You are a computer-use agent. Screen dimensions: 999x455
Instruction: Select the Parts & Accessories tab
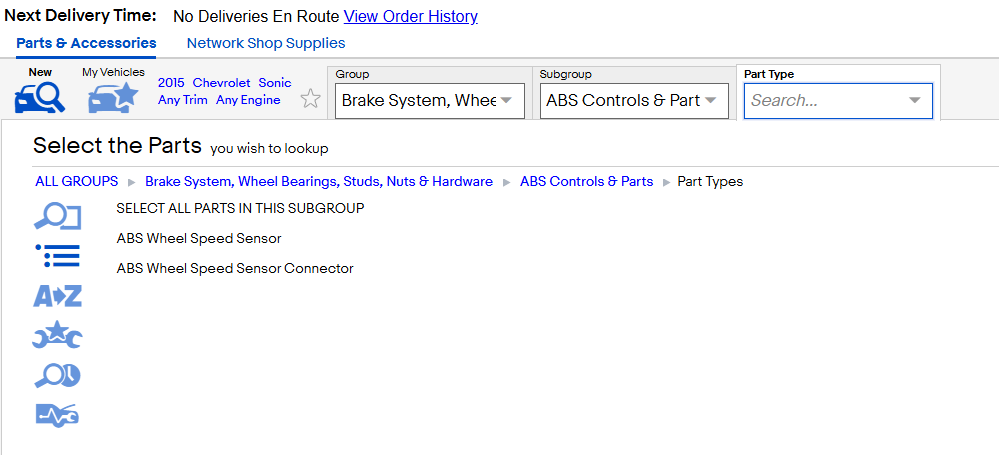click(86, 43)
